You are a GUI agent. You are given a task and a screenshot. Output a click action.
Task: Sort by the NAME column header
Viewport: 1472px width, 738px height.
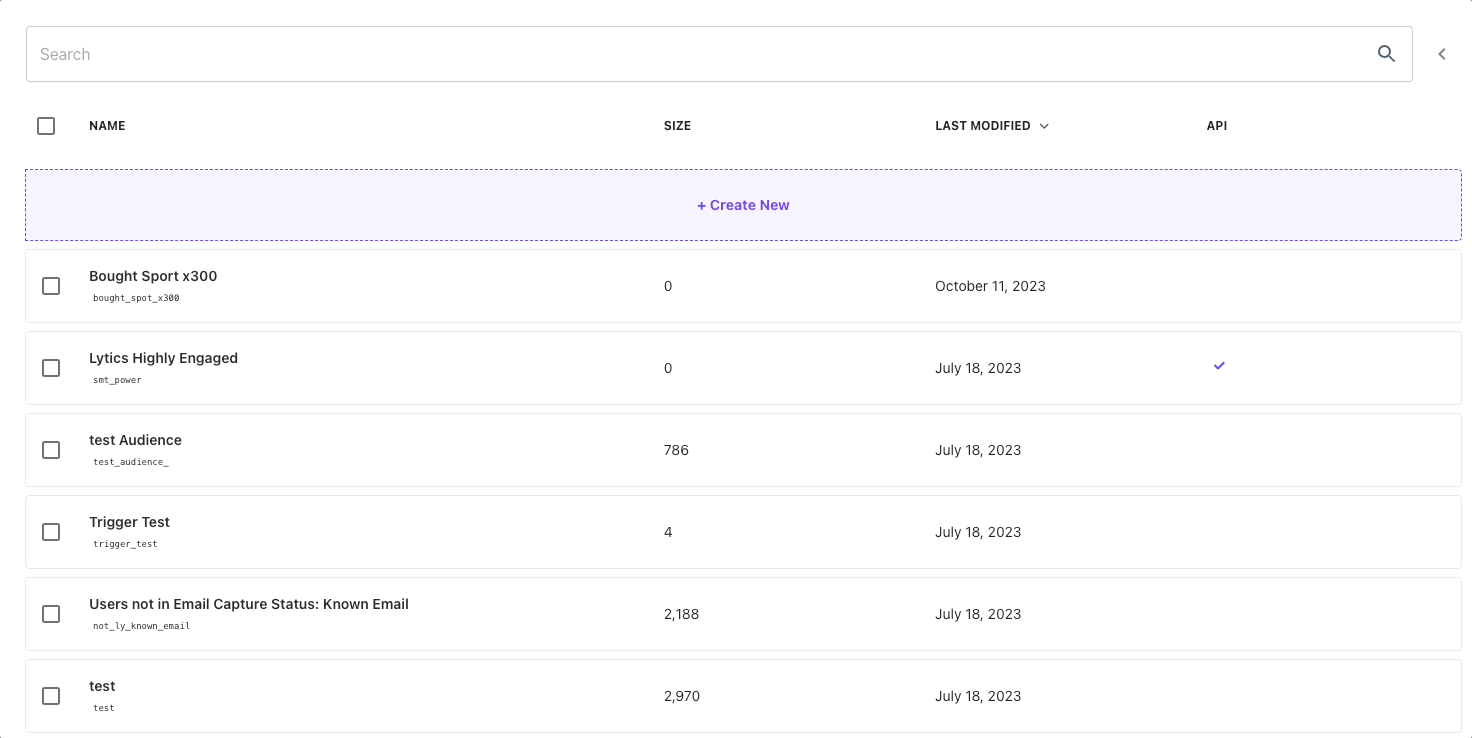tap(107, 126)
